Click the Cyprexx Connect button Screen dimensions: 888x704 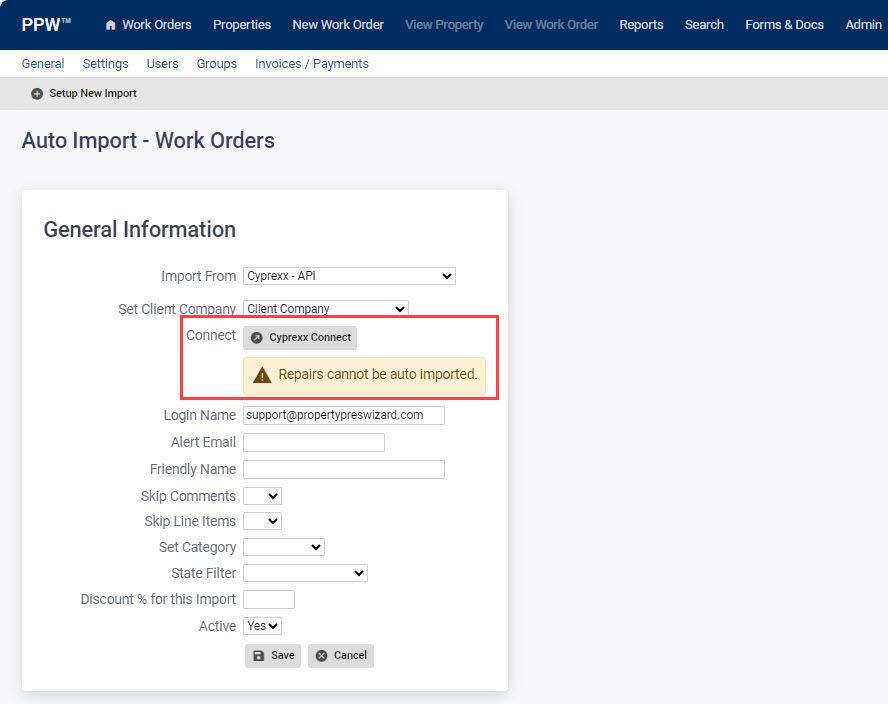point(299,337)
